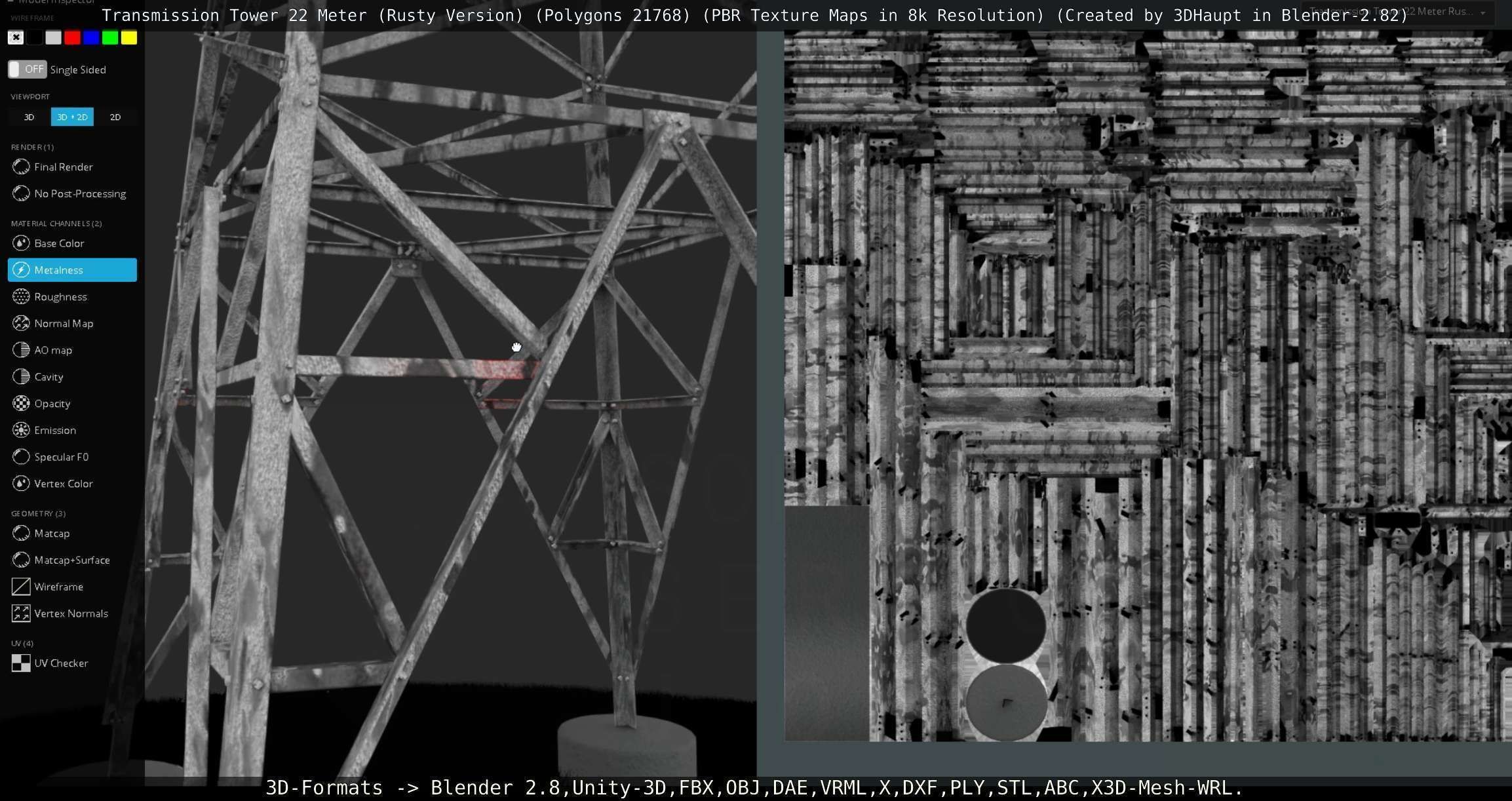The height and width of the screenshot is (801, 1512).
Task: Show the Opacity channel
Action: tap(72, 404)
